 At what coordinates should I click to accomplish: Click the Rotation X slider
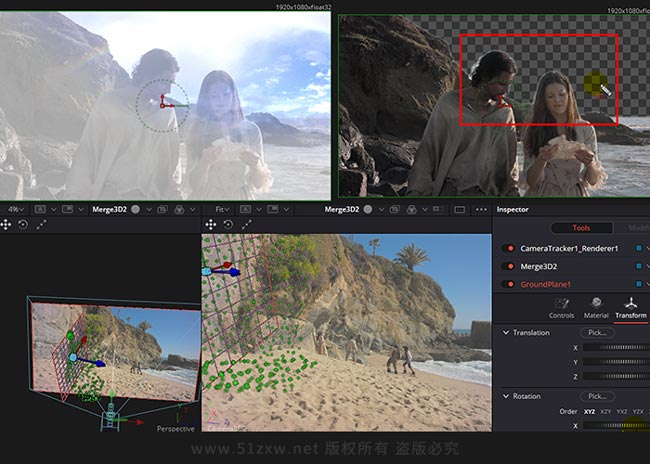click(x=616, y=425)
